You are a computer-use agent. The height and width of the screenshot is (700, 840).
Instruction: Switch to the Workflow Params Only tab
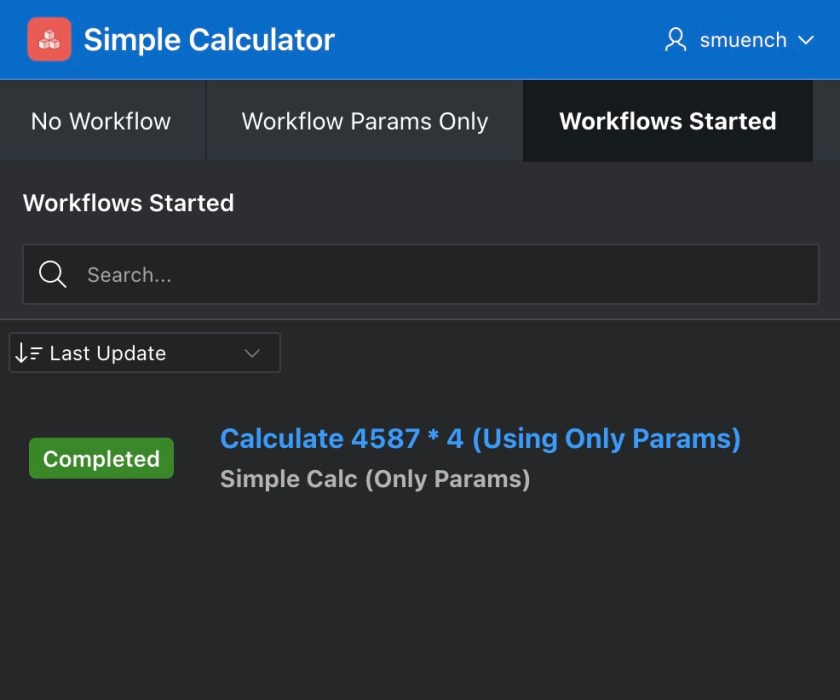(364, 120)
